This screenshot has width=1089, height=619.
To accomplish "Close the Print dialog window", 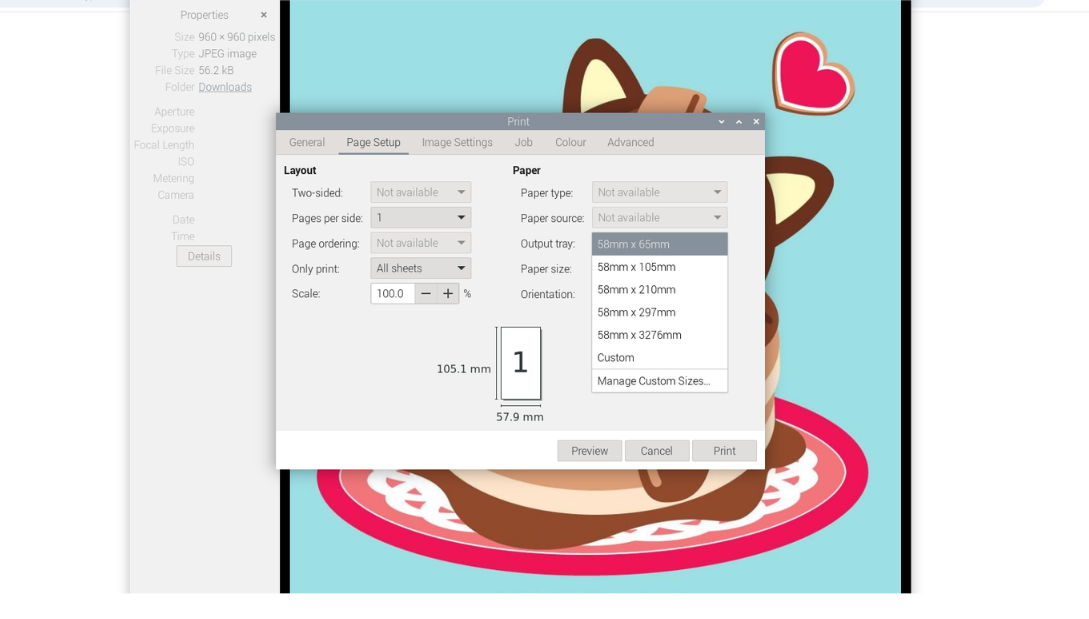I will tap(756, 122).
